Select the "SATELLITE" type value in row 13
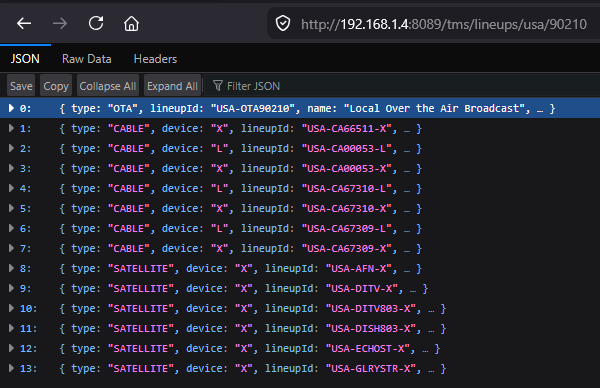Image resolution: width=600 pixels, height=388 pixels. 141,368
